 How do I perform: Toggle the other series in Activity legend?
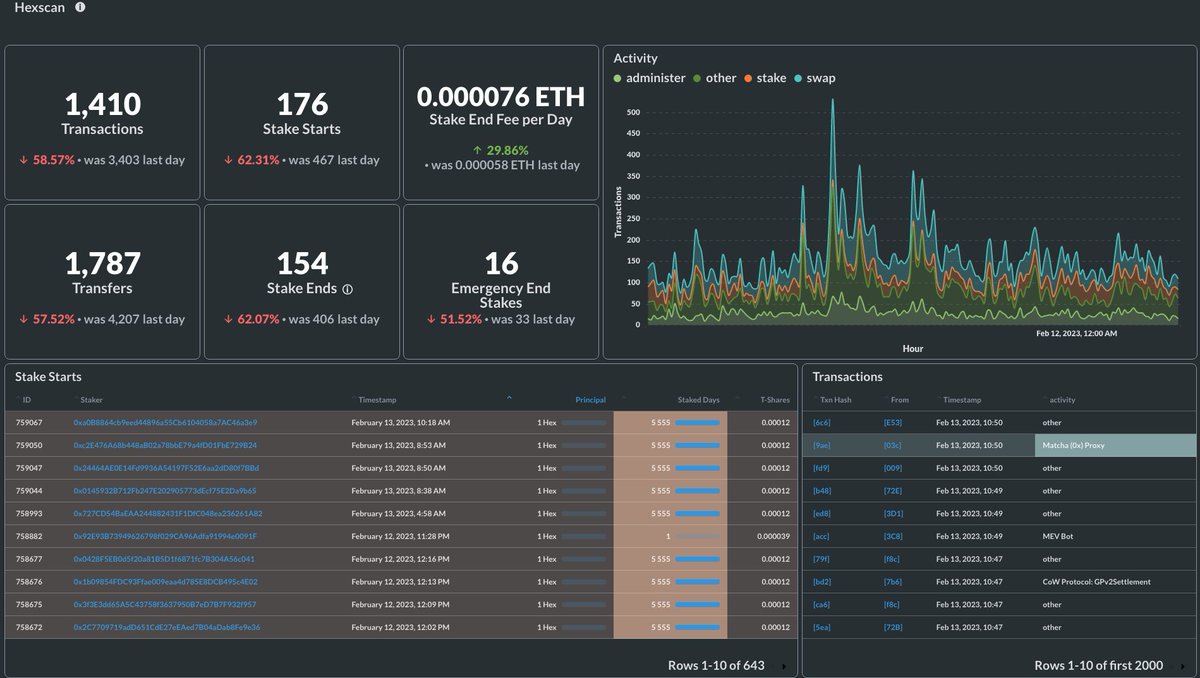(x=715, y=78)
